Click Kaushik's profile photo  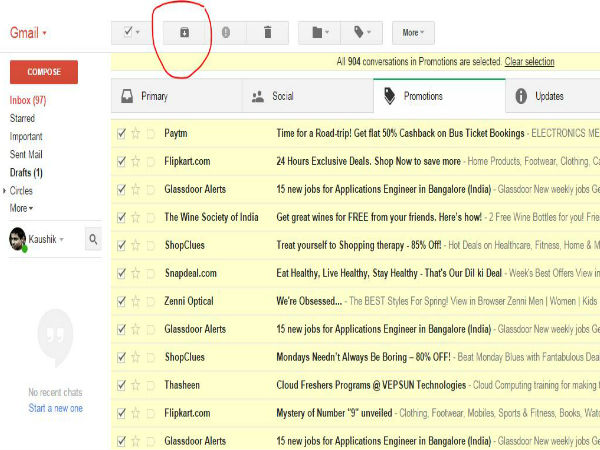18,240
